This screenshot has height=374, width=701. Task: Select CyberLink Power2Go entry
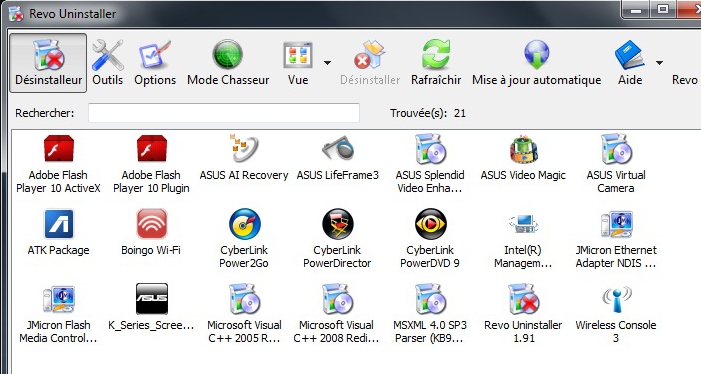coord(244,239)
